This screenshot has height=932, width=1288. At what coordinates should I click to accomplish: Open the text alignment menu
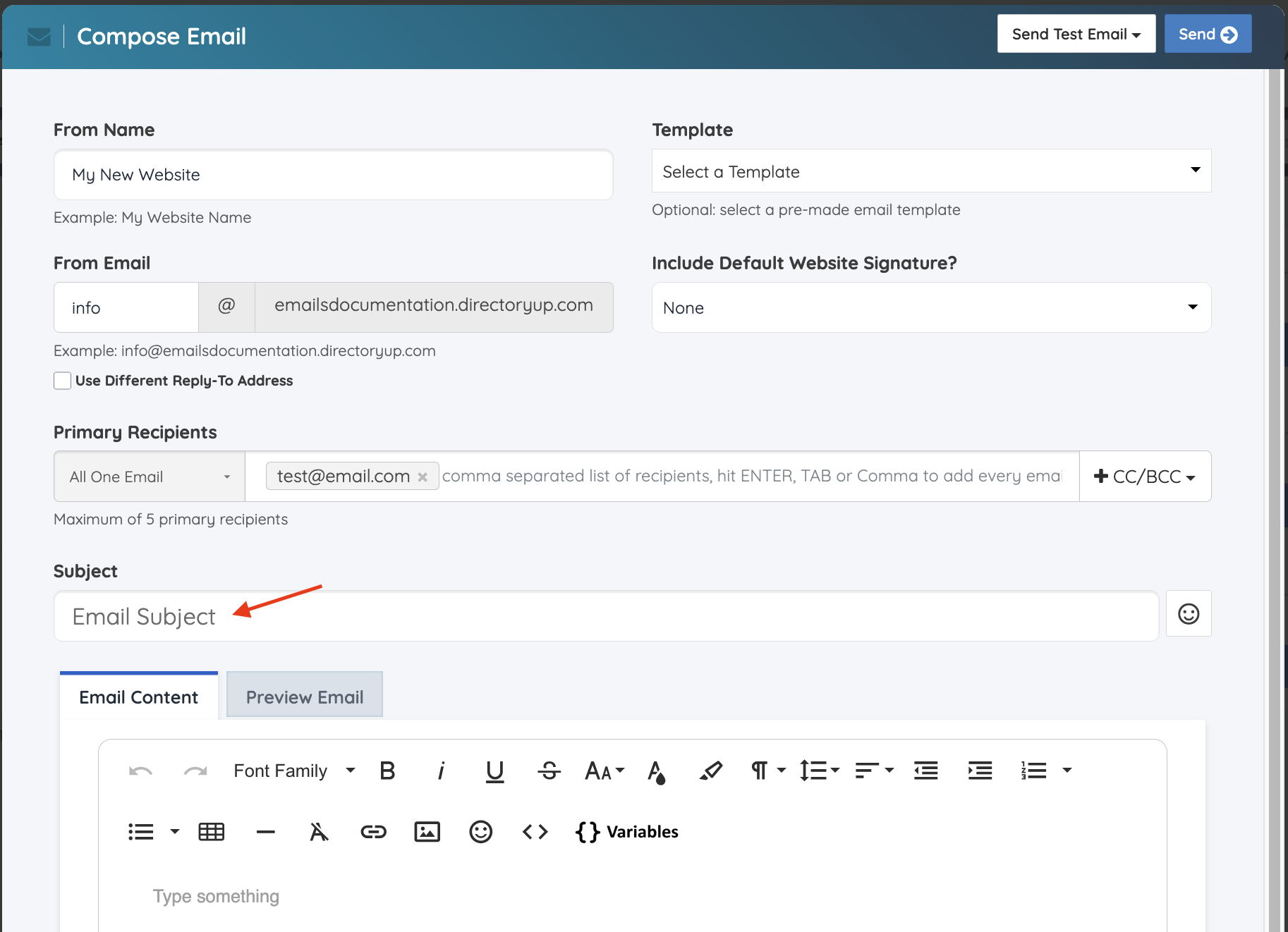(x=875, y=771)
